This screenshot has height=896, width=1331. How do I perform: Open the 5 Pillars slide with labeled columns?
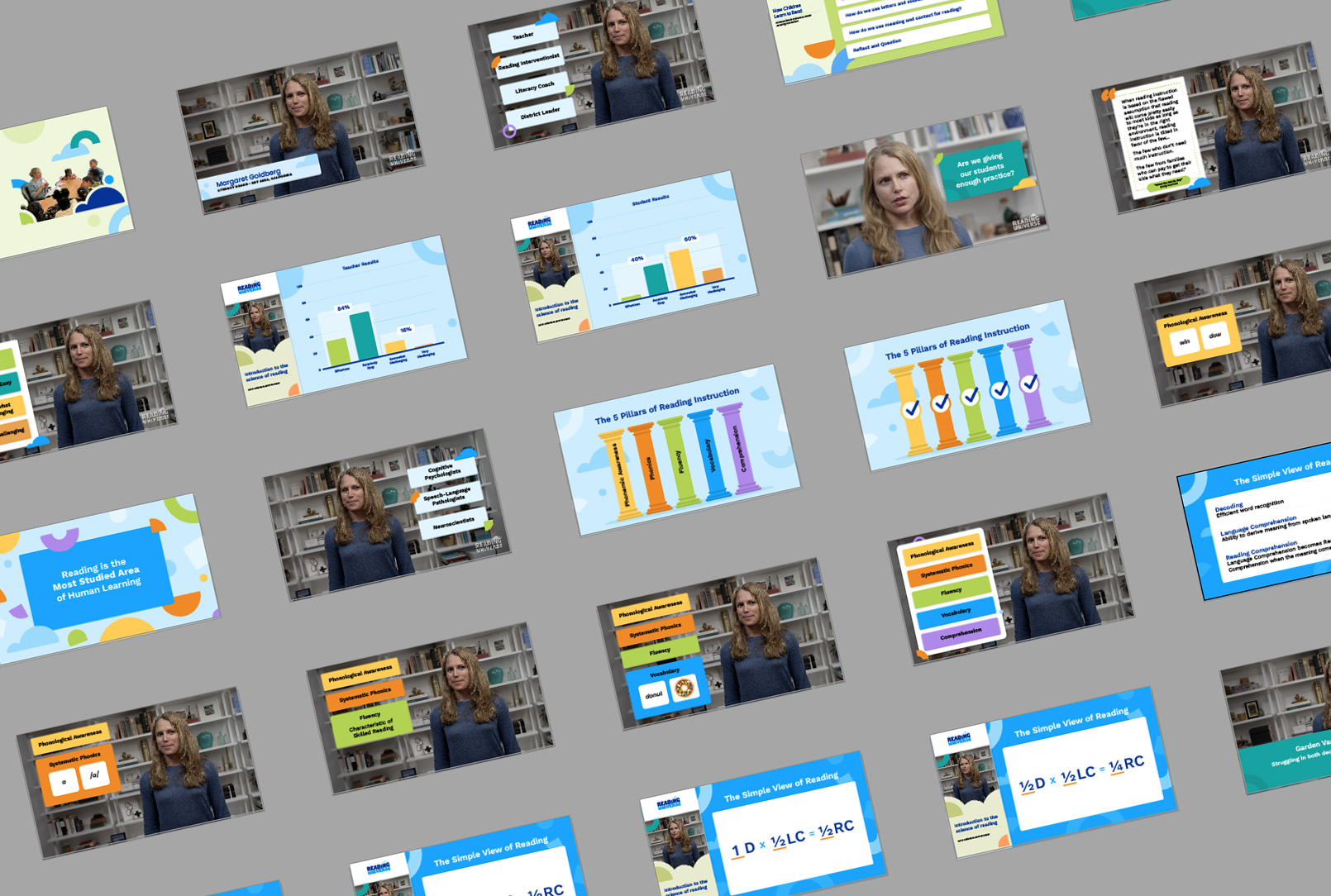coord(677,450)
